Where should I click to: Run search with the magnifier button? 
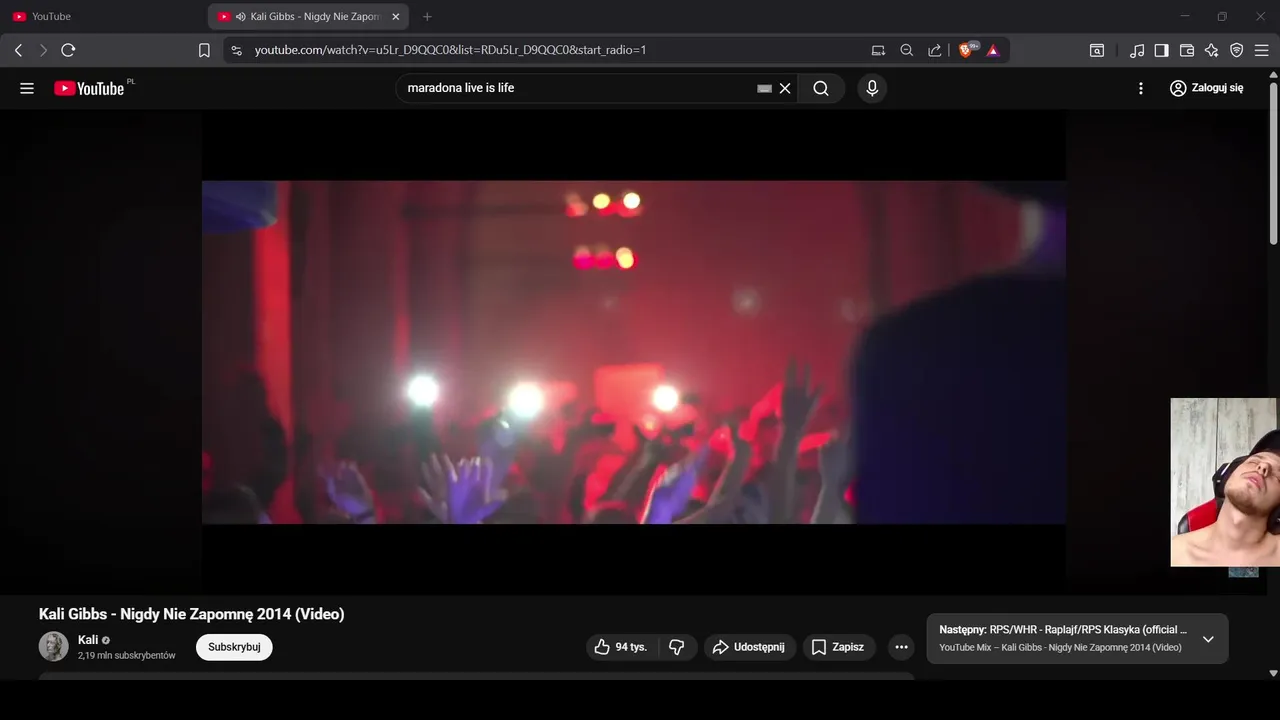[821, 88]
